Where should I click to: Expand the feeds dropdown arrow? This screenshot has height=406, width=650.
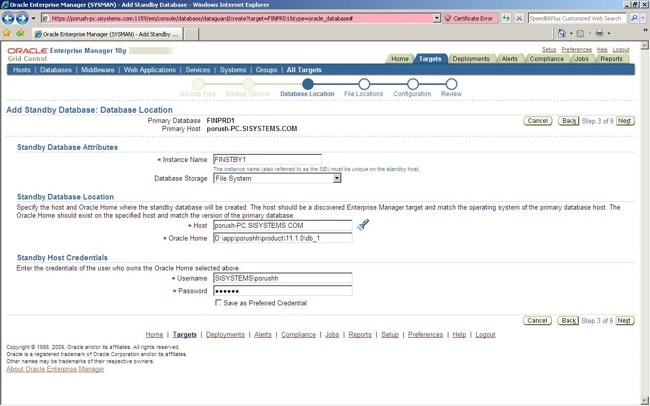click(589, 33)
